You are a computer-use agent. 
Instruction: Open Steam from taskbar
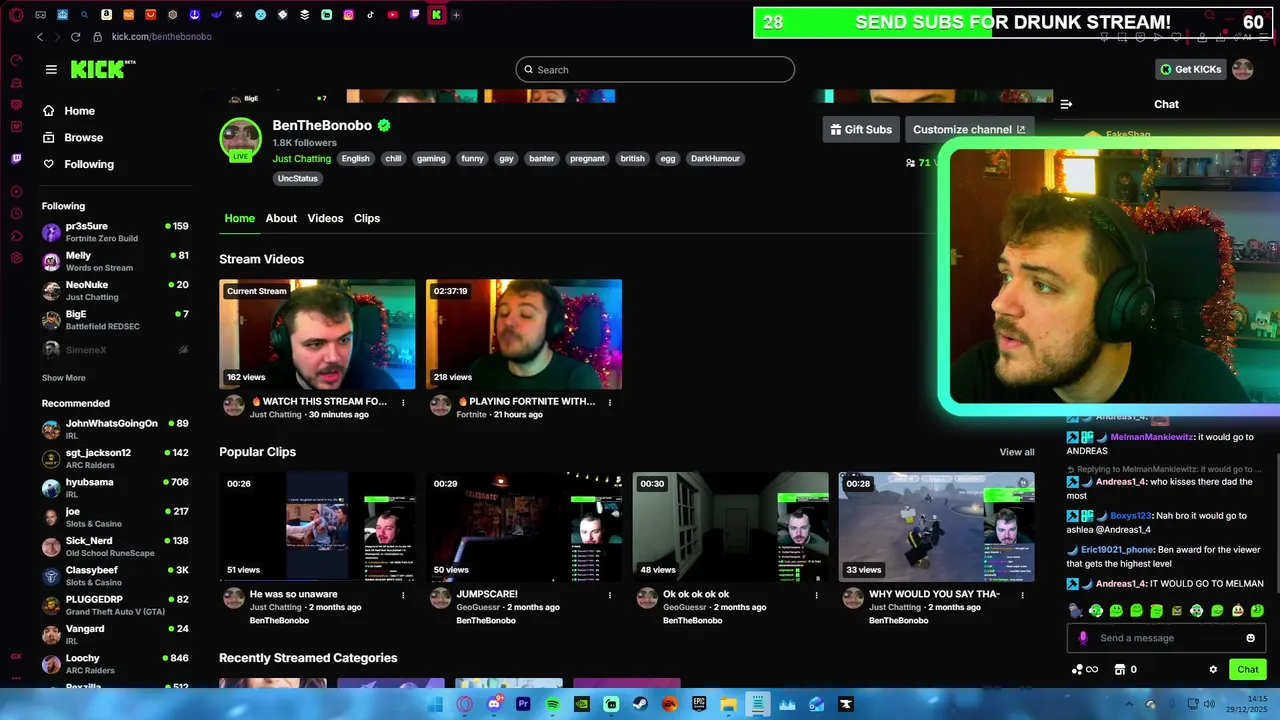coord(640,704)
